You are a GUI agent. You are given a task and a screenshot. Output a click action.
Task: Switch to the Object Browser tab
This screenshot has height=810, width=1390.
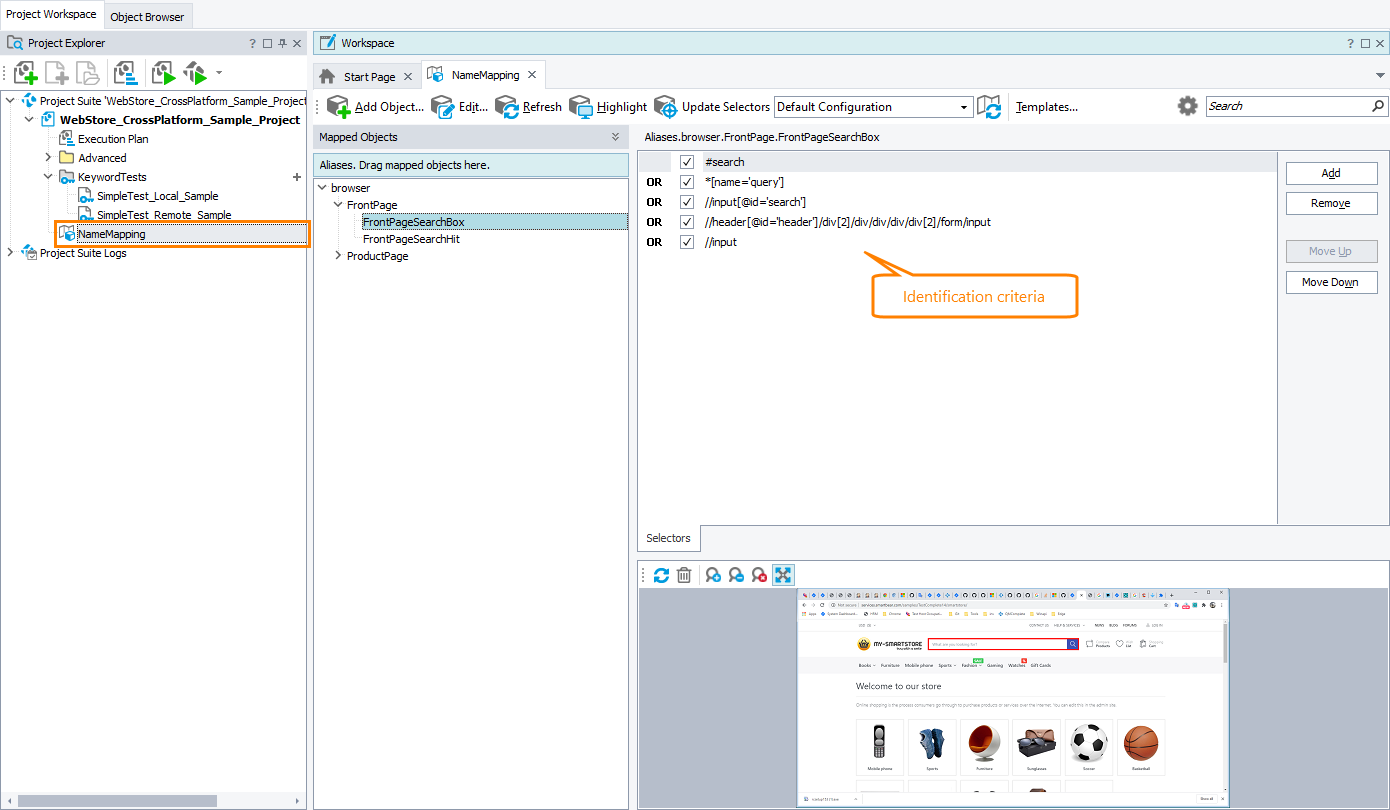(147, 15)
